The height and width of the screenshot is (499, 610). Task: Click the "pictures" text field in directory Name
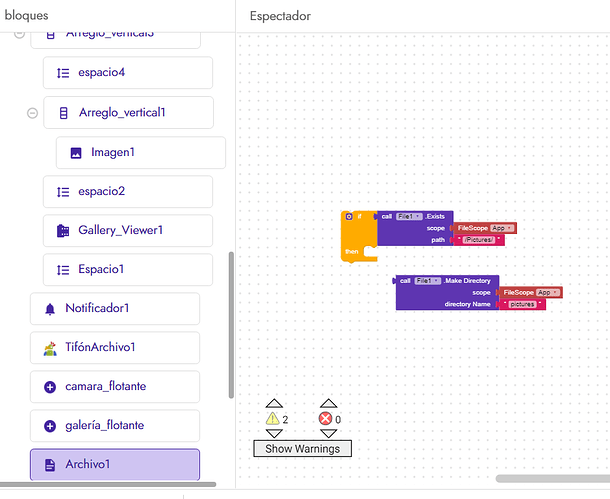[x=522, y=304]
